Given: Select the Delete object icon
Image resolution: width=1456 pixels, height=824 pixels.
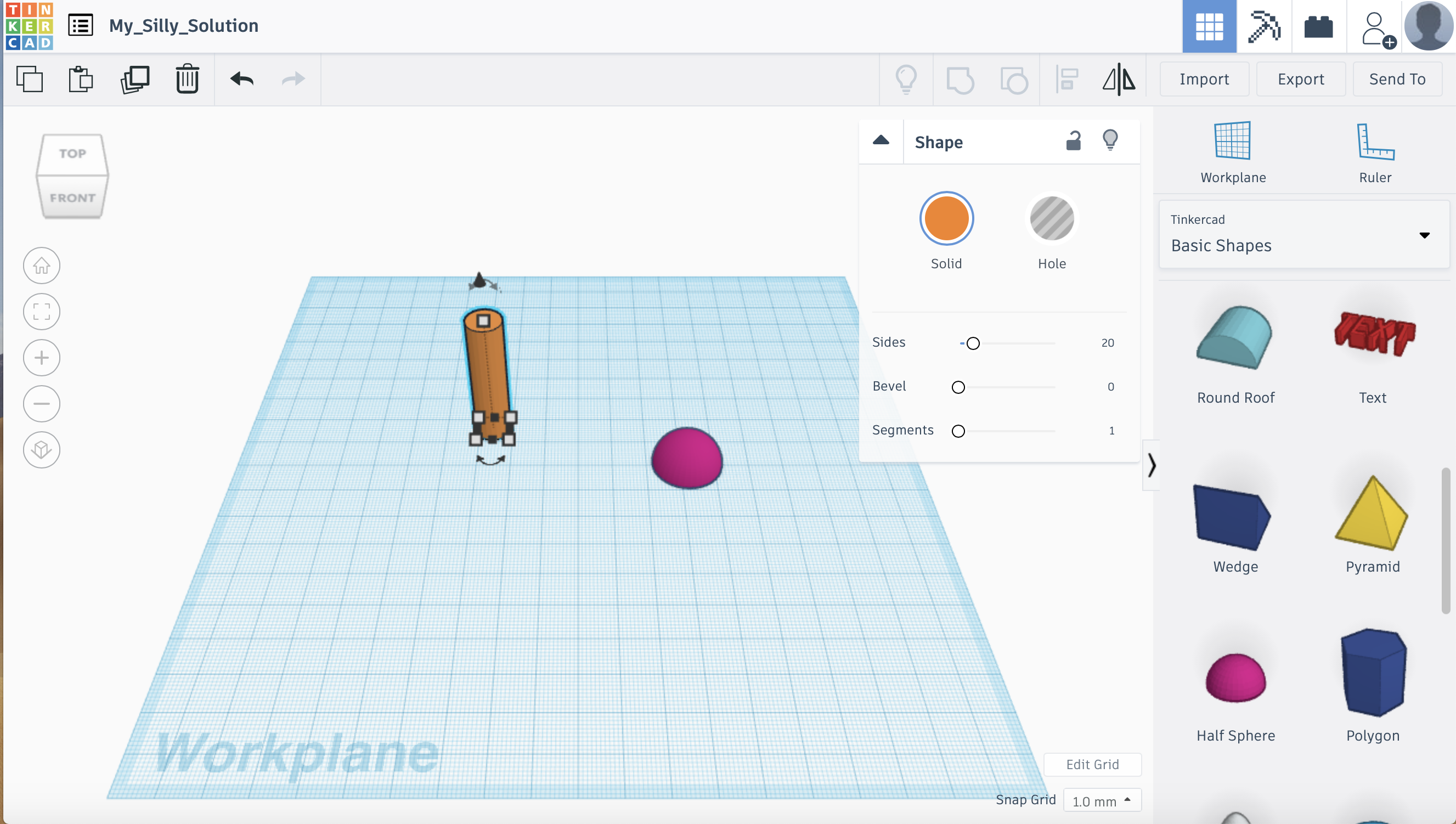Looking at the screenshot, I should click(187, 78).
